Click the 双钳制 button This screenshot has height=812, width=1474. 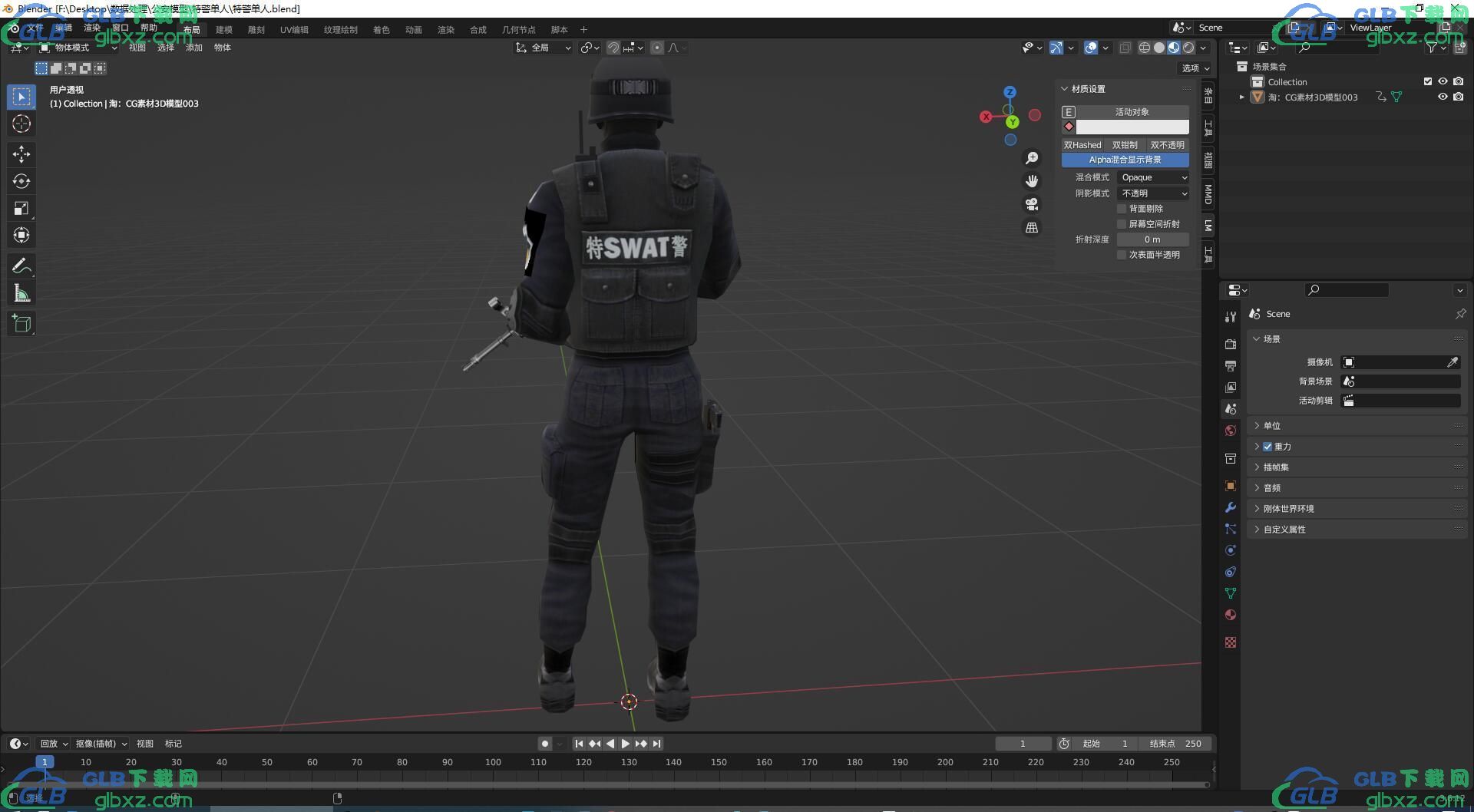pyautogui.click(x=1125, y=145)
